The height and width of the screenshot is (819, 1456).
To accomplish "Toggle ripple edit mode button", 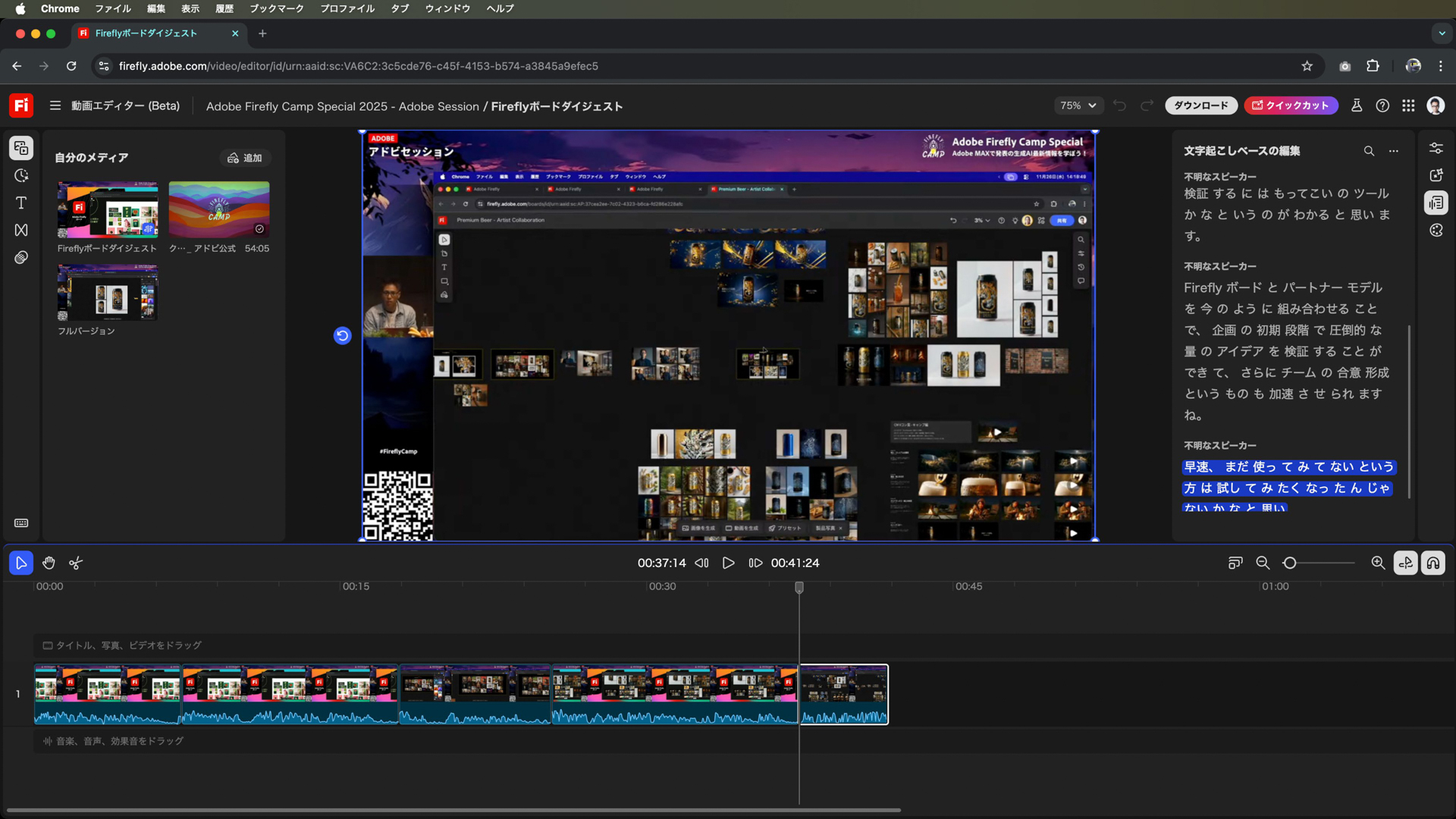I will coord(1405,563).
